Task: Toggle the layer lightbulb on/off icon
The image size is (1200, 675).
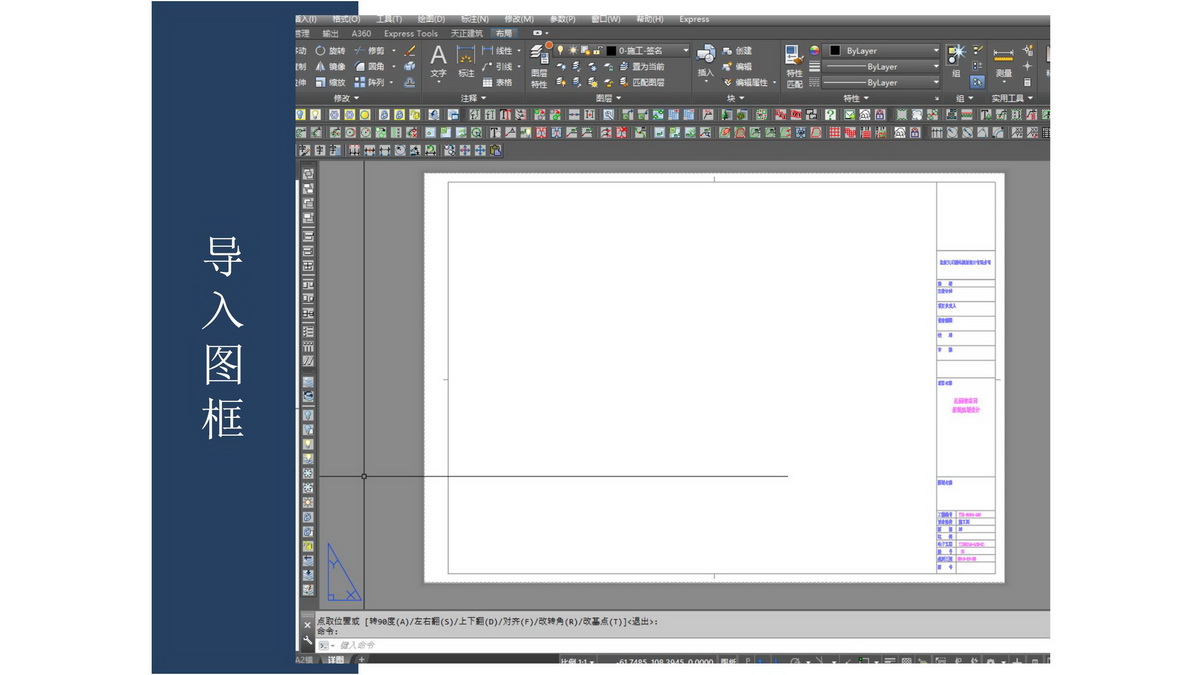Action: pyautogui.click(x=561, y=50)
